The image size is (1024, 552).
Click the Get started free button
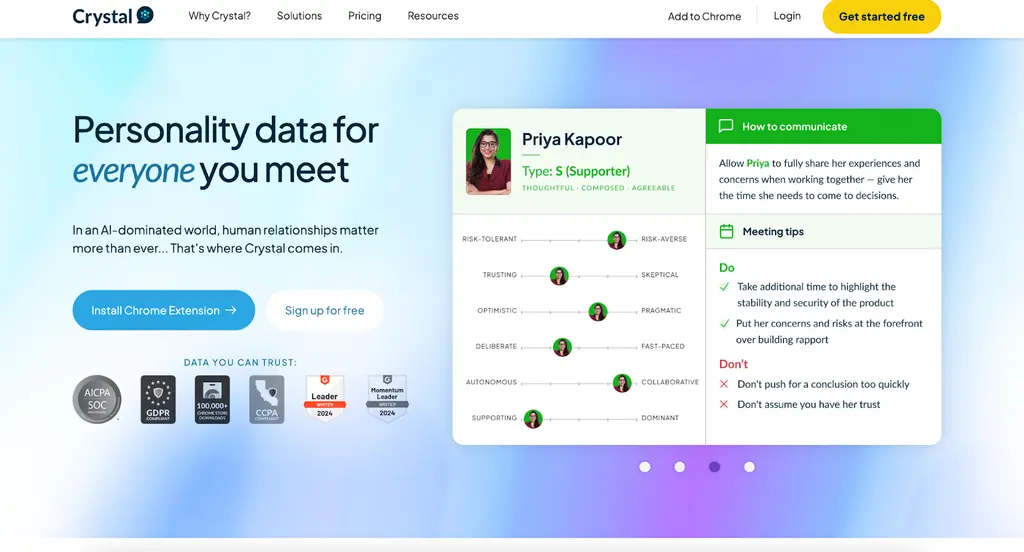882,16
